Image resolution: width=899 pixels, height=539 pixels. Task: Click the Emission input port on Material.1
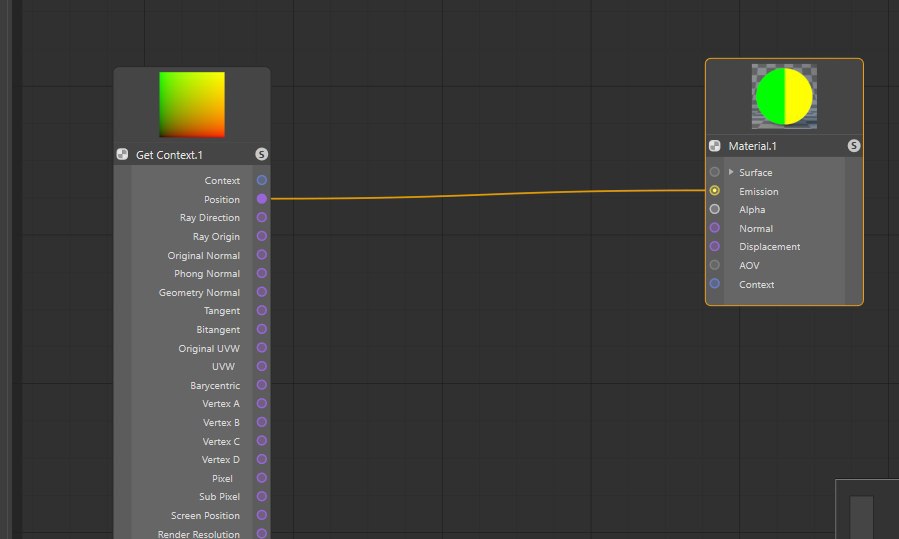coord(714,190)
